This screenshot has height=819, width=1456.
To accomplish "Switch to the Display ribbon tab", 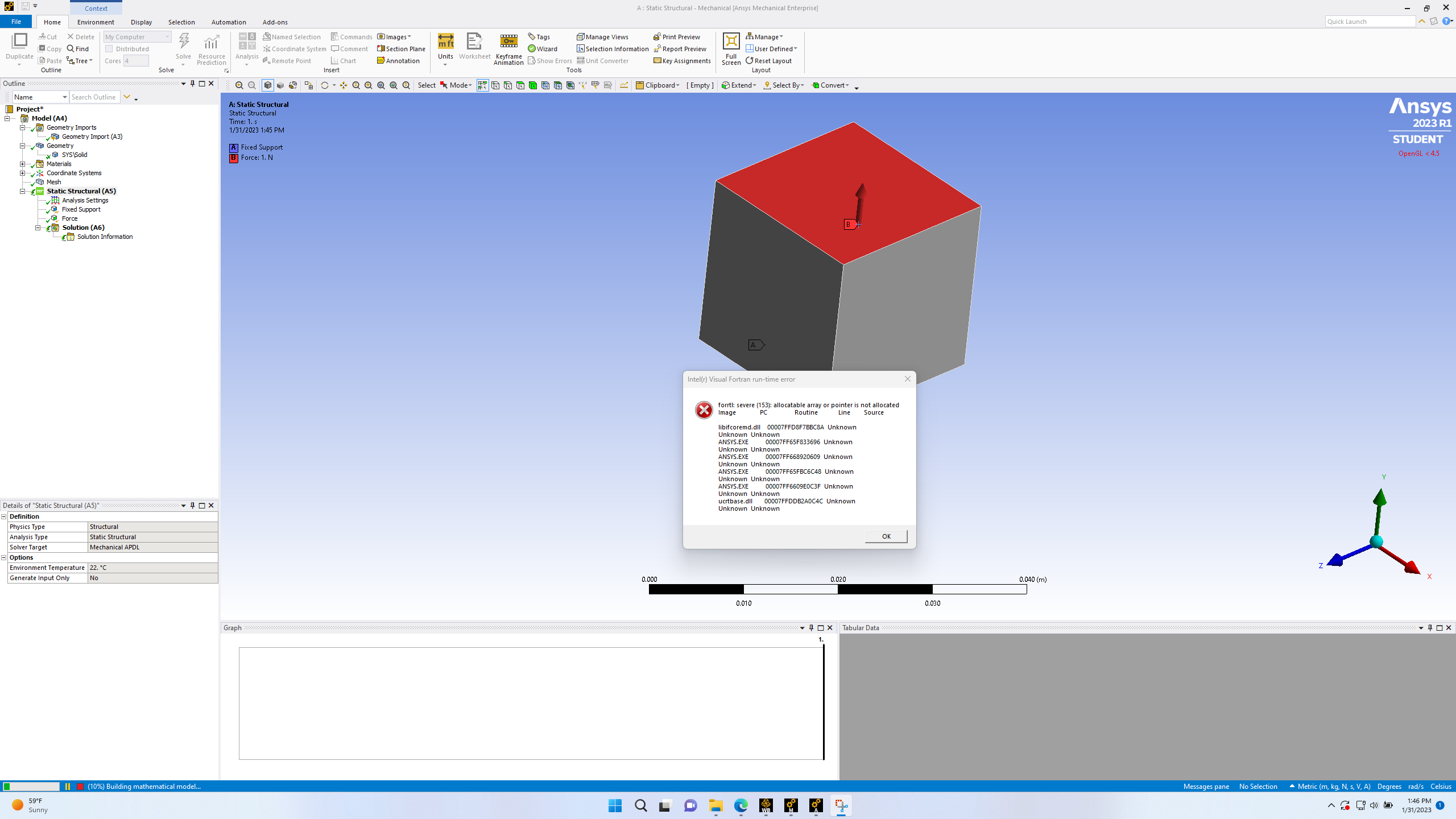I will click(141, 22).
